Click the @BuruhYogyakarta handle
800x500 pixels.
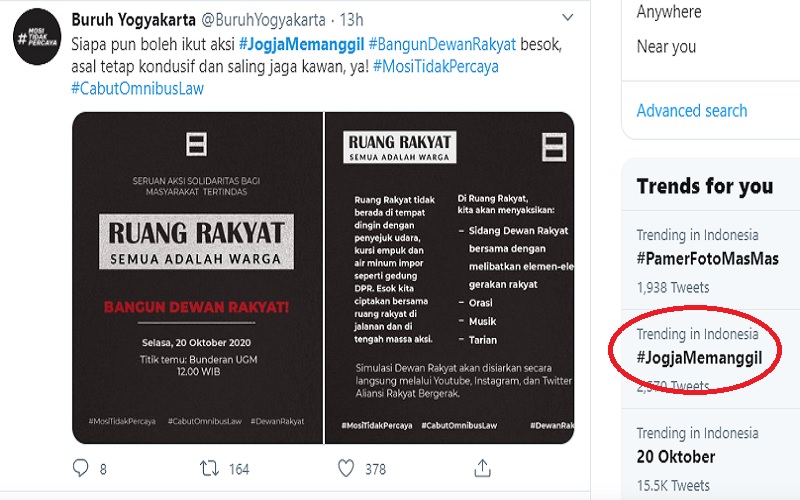pyautogui.click(x=263, y=19)
